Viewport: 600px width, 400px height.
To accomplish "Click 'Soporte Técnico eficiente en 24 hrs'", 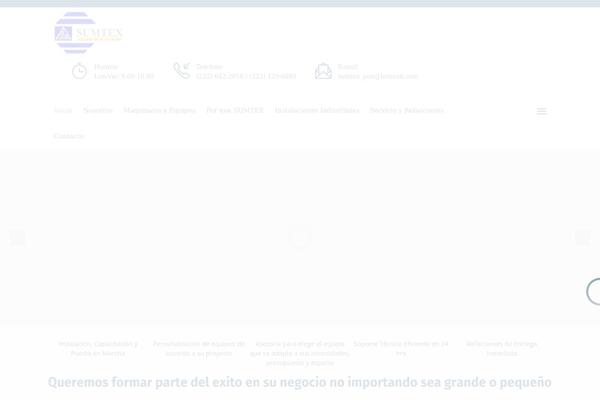I will [401, 349].
